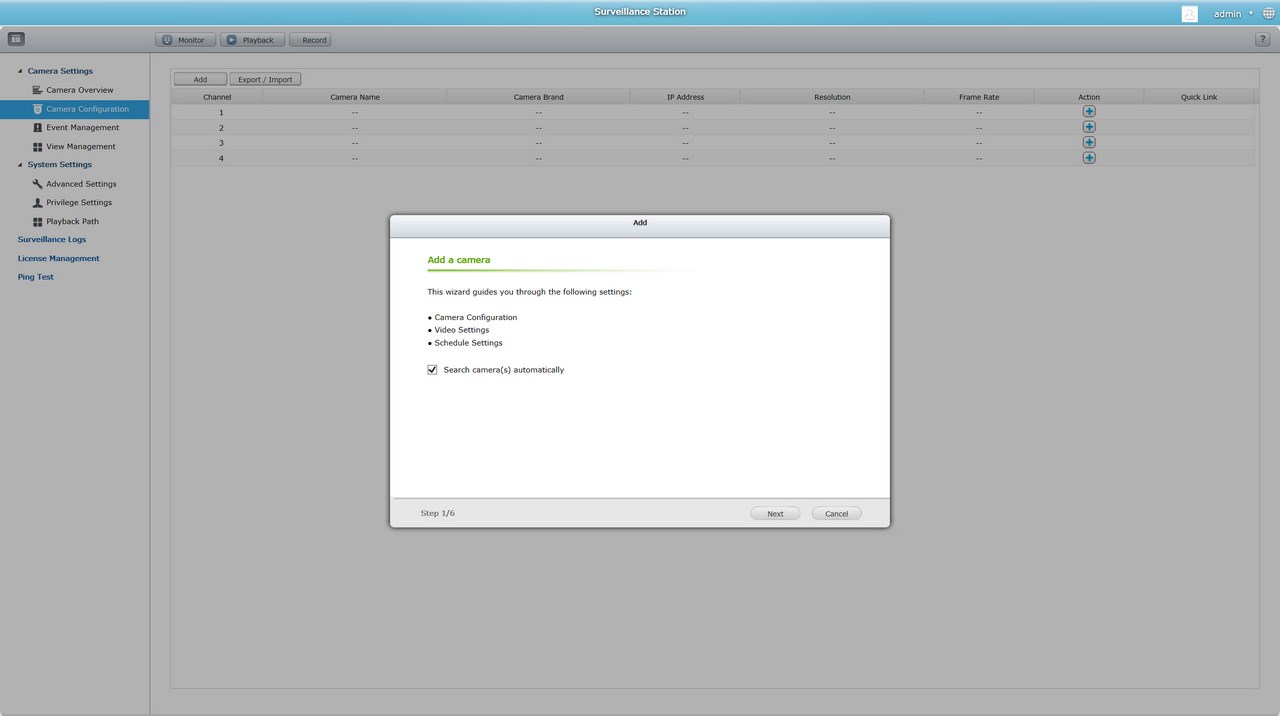The width and height of the screenshot is (1280, 716).
Task: Click the Add a camera heading
Action: [459, 260]
